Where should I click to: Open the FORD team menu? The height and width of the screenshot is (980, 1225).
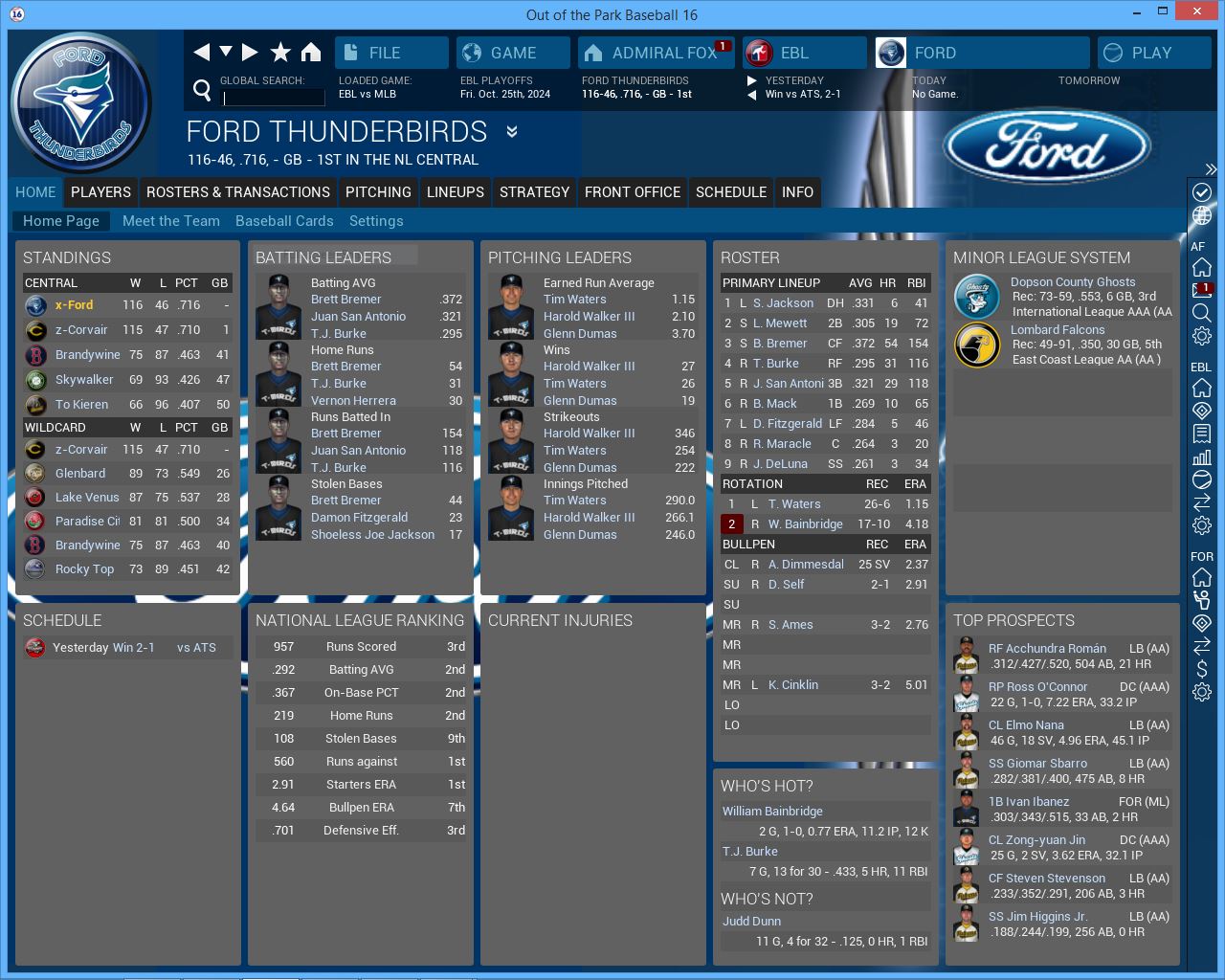[982, 53]
